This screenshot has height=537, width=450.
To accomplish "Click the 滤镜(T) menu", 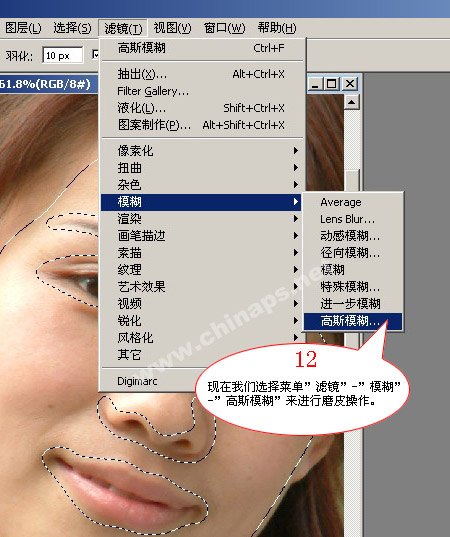I will [x=123, y=28].
